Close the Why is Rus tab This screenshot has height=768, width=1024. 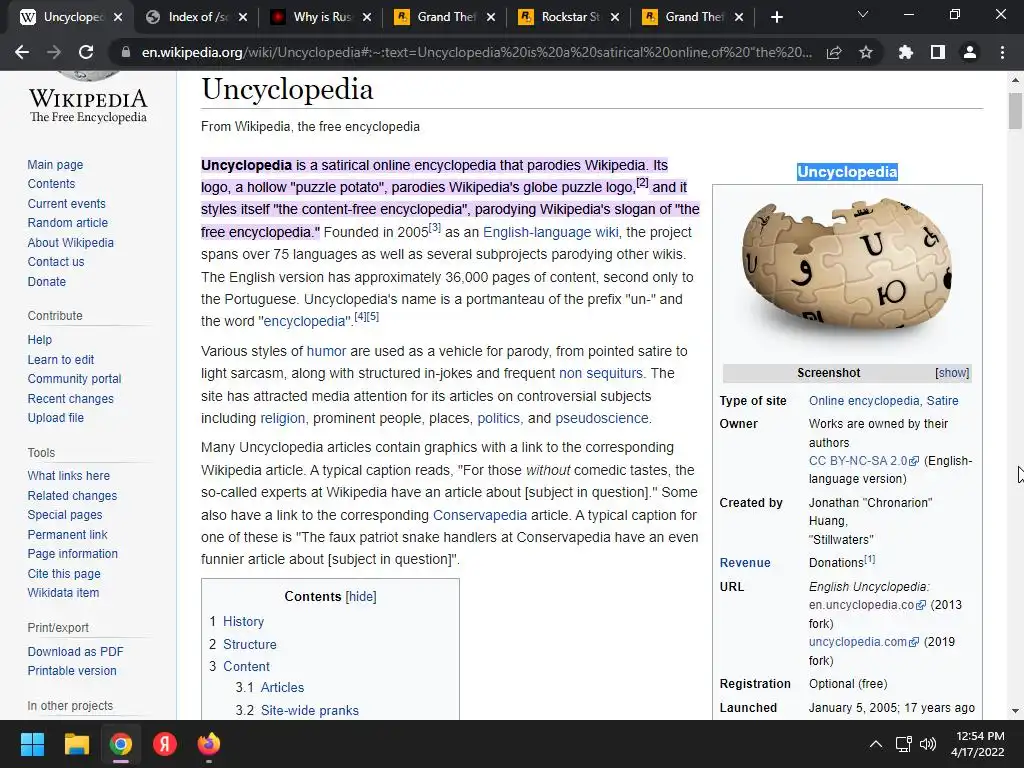point(367,17)
